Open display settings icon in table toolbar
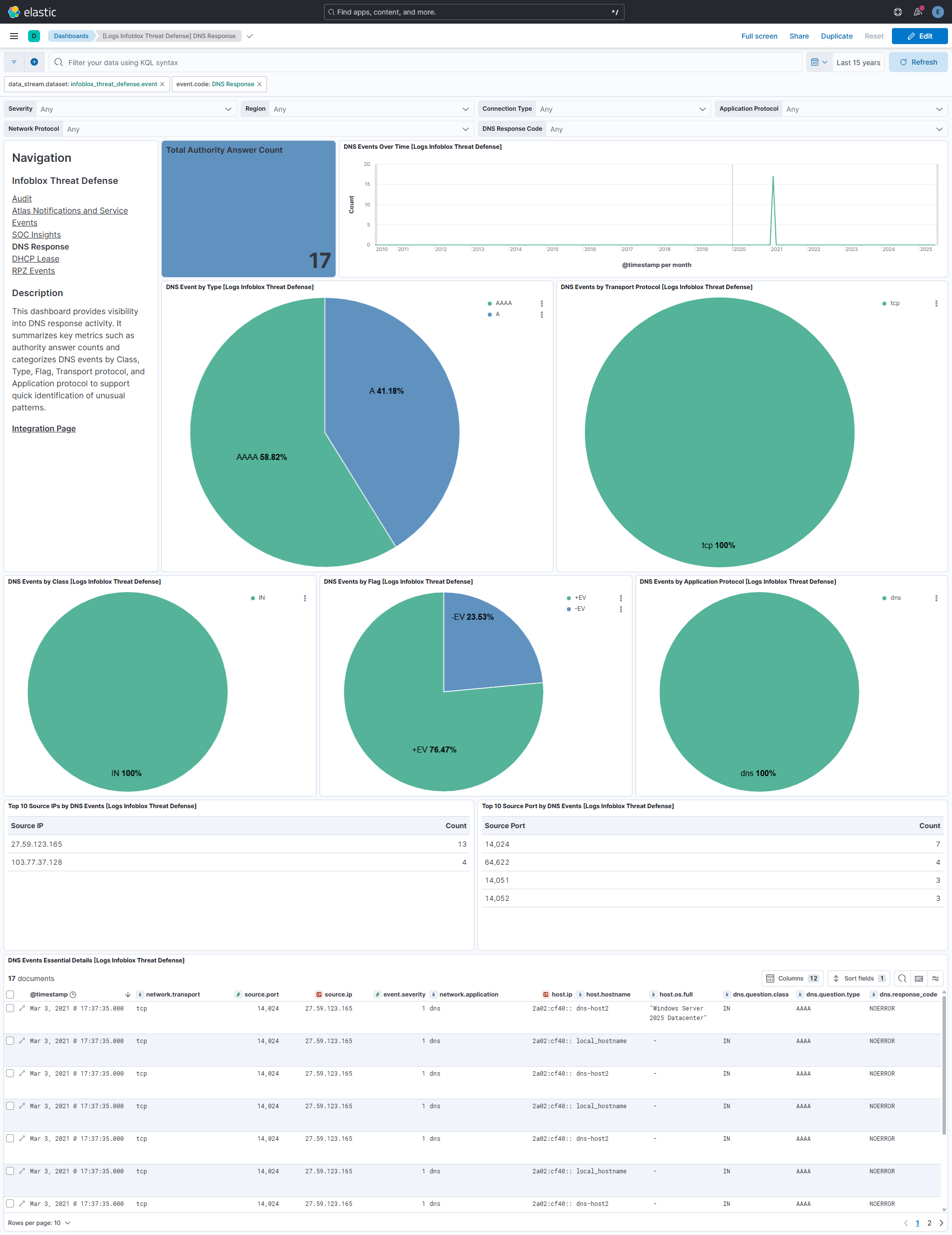952x1235 pixels. (935, 978)
